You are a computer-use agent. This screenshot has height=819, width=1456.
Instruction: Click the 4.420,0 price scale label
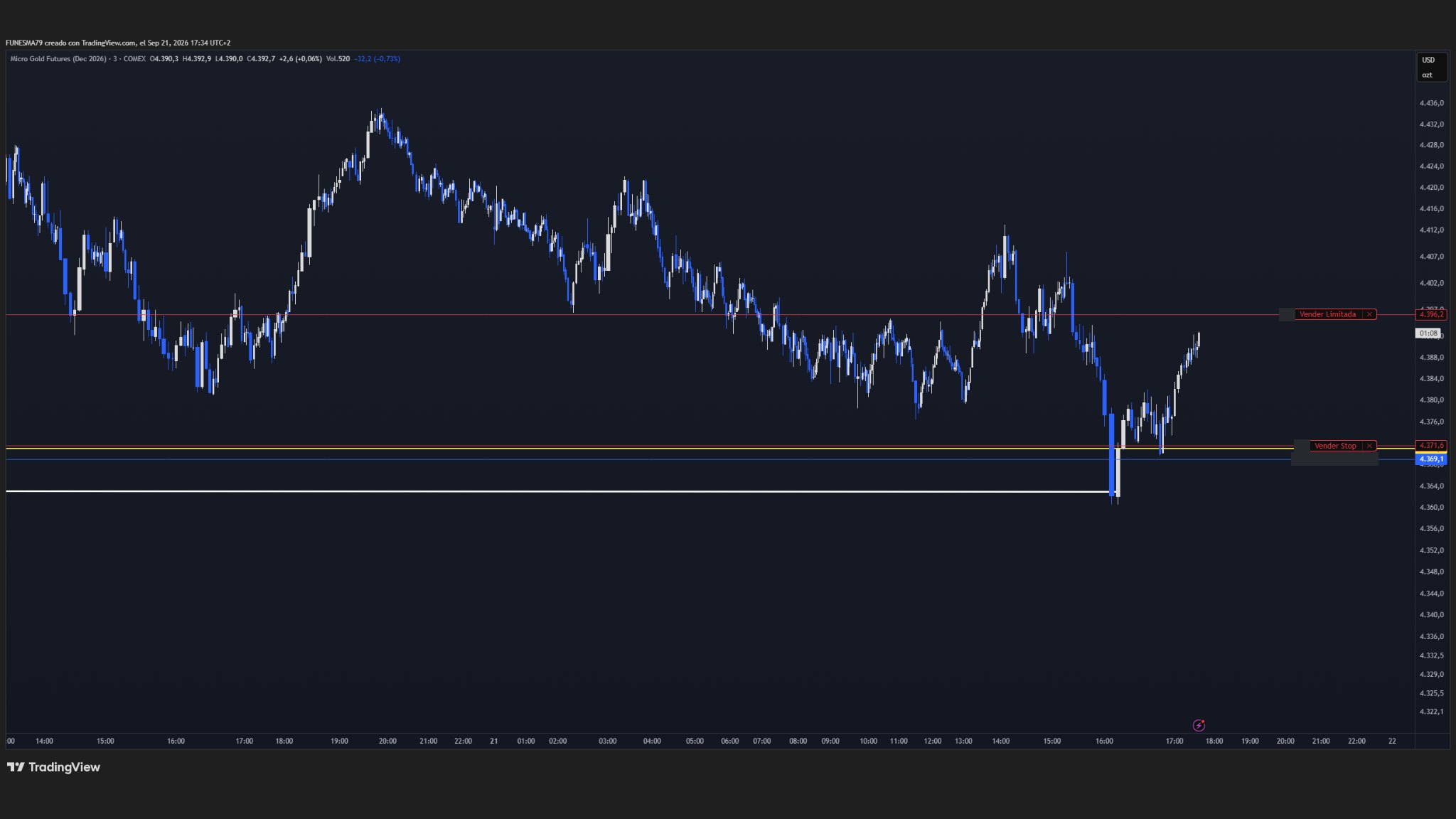point(1431,188)
